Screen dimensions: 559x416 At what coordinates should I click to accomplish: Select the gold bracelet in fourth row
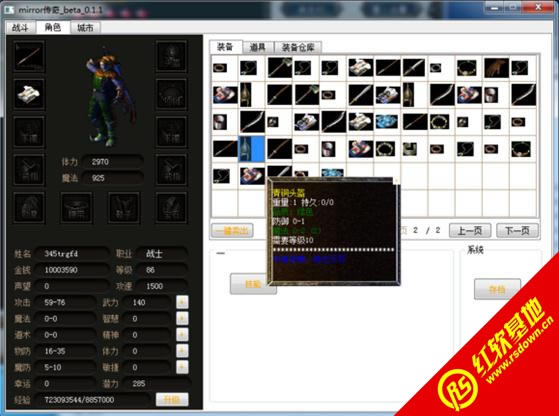pyautogui.click(x=386, y=149)
